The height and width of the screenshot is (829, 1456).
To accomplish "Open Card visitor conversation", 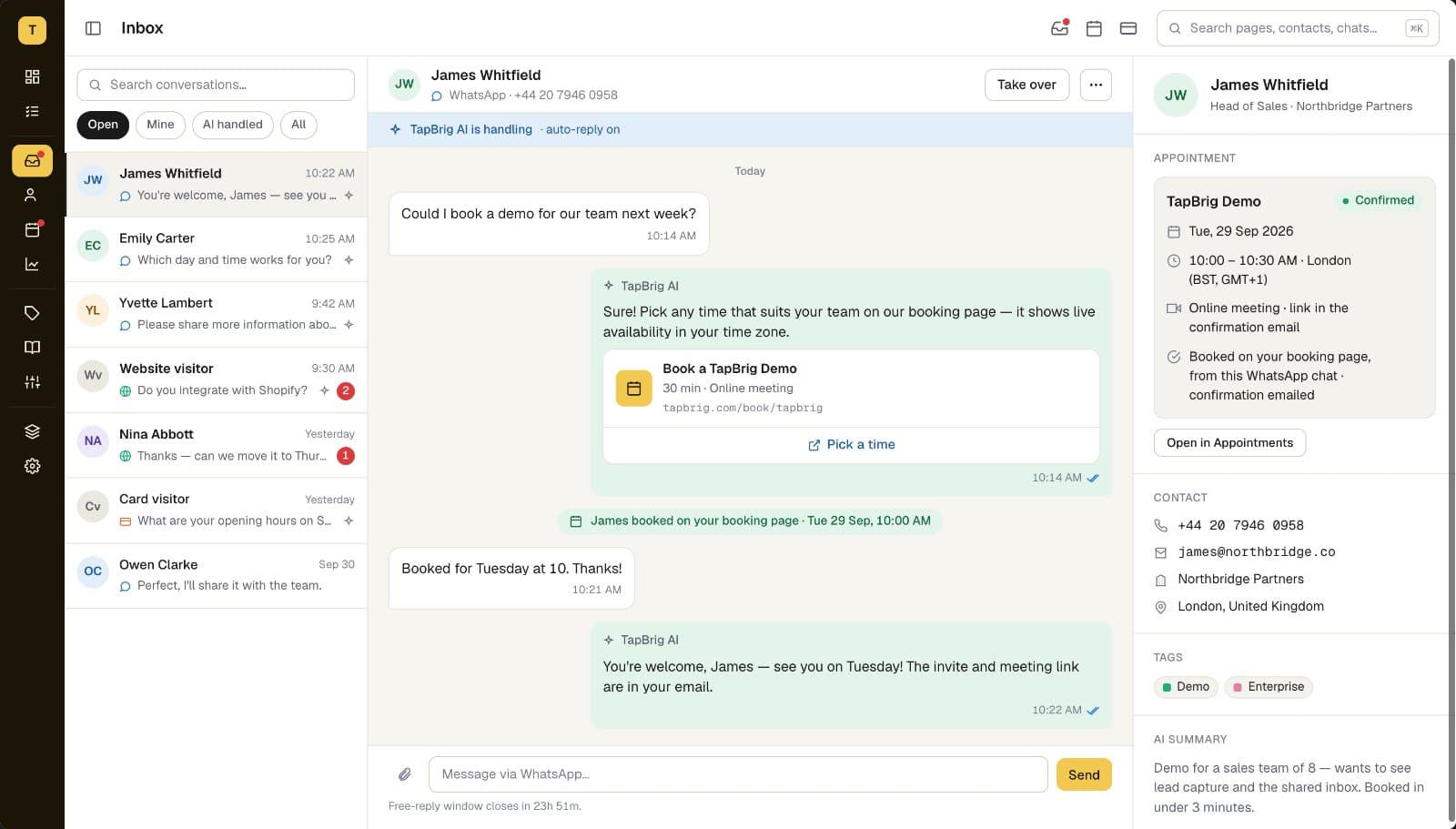I will click(216, 511).
